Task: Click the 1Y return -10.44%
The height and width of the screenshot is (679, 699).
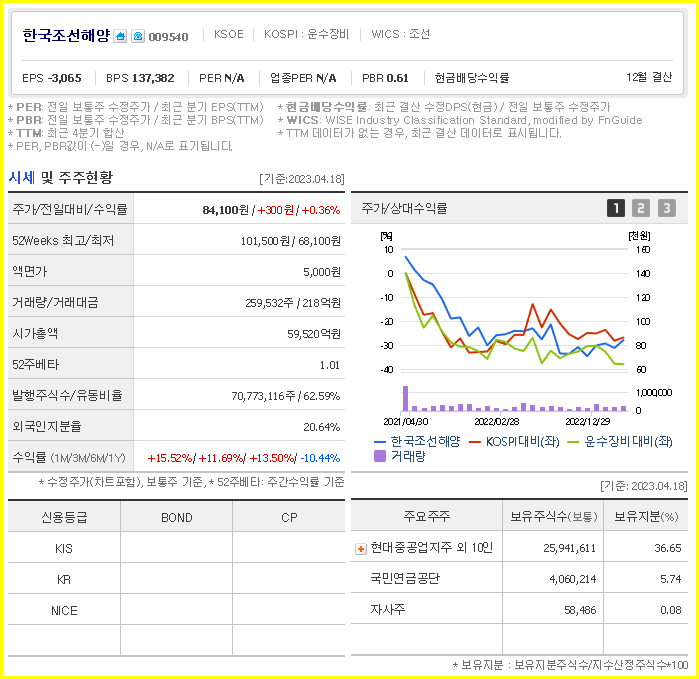Action: (x=321, y=458)
